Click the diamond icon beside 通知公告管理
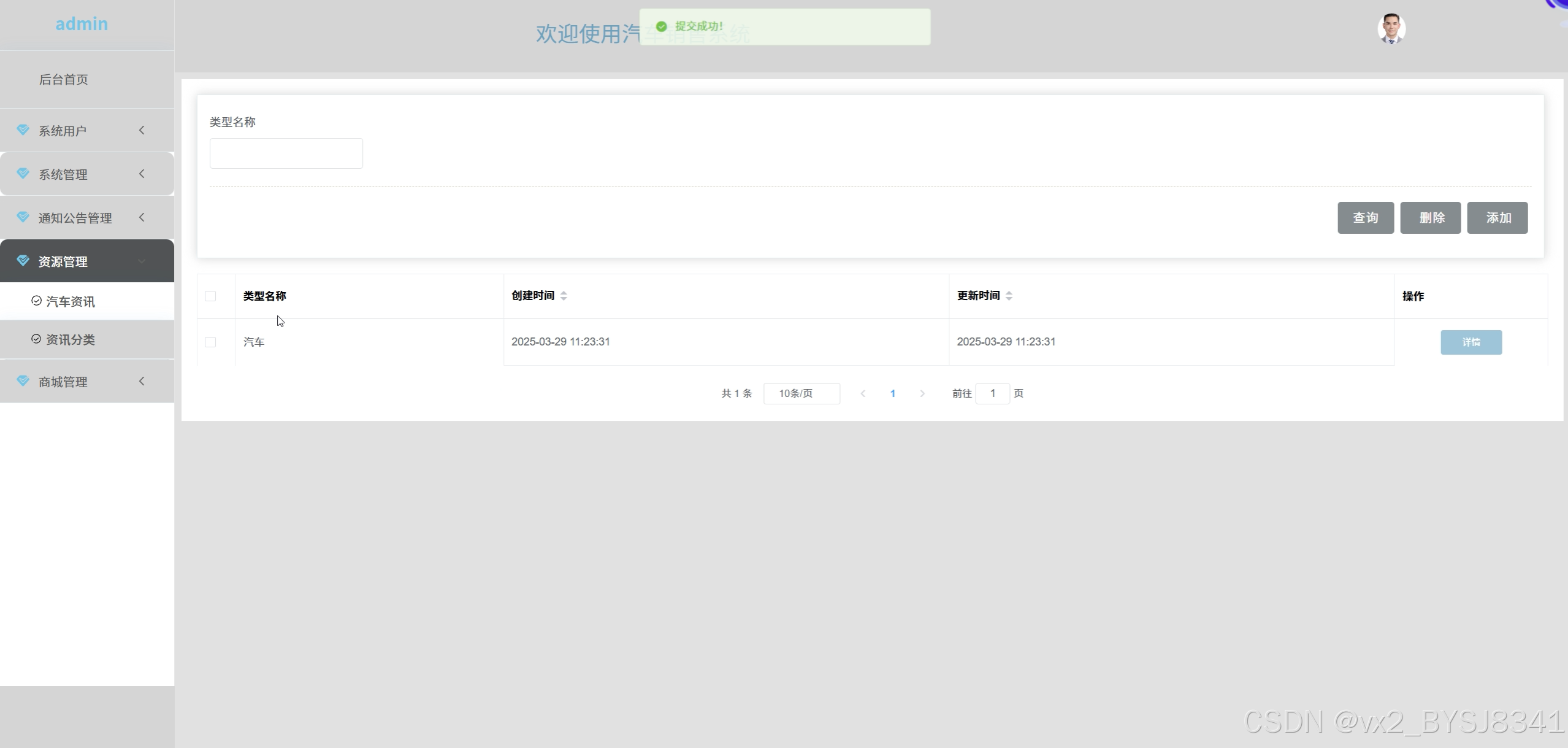This screenshot has height=748, width=1568. coord(23,217)
